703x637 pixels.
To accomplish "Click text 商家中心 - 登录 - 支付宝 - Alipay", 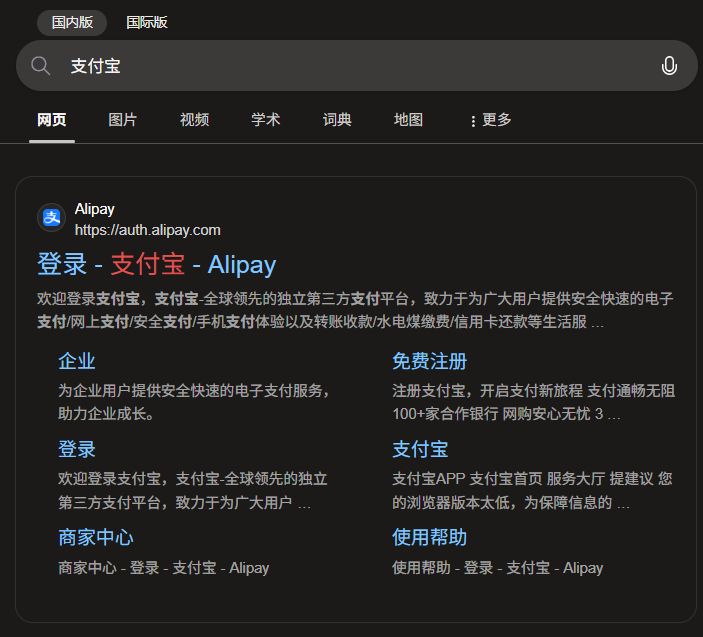I will pos(164,568).
